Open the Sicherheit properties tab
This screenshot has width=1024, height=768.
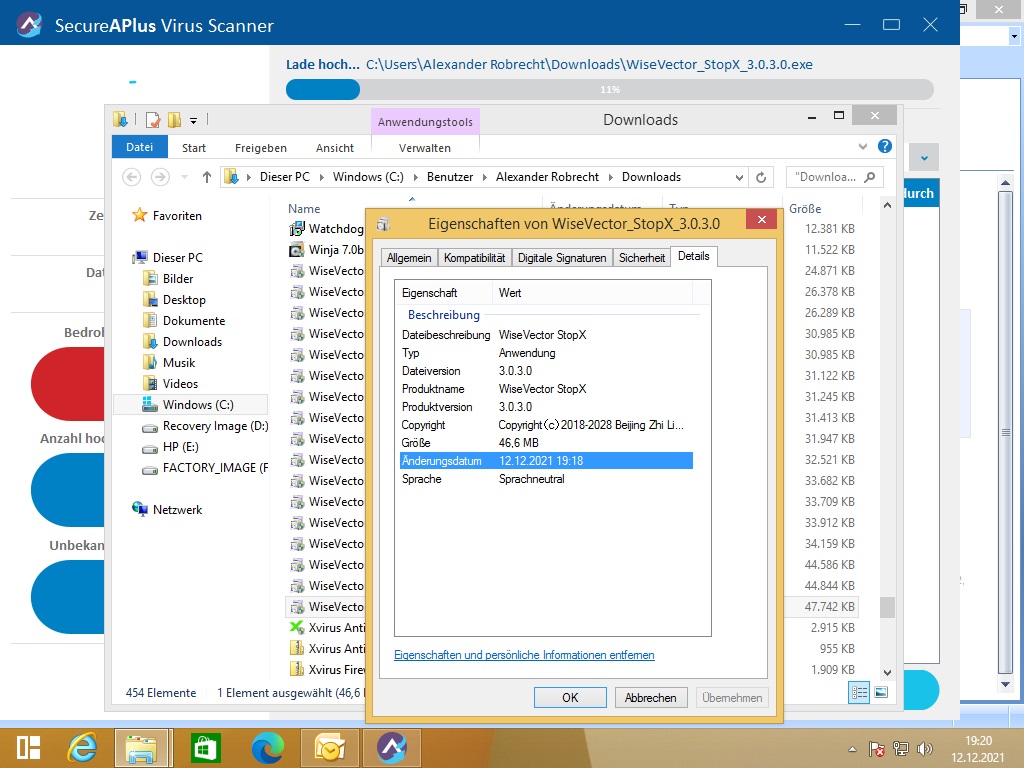[x=642, y=258]
